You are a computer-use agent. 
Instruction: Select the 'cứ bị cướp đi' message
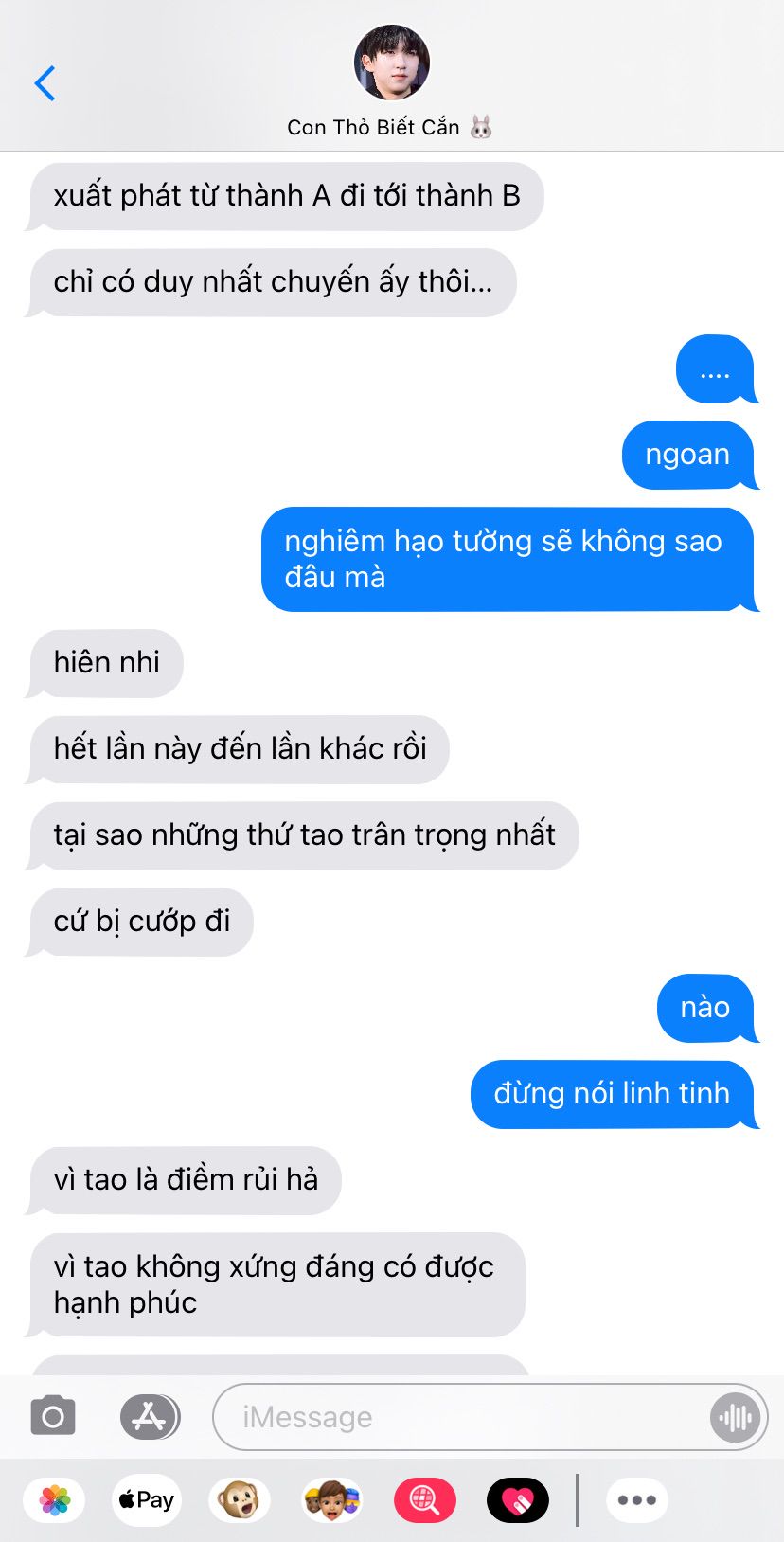point(141,922)
